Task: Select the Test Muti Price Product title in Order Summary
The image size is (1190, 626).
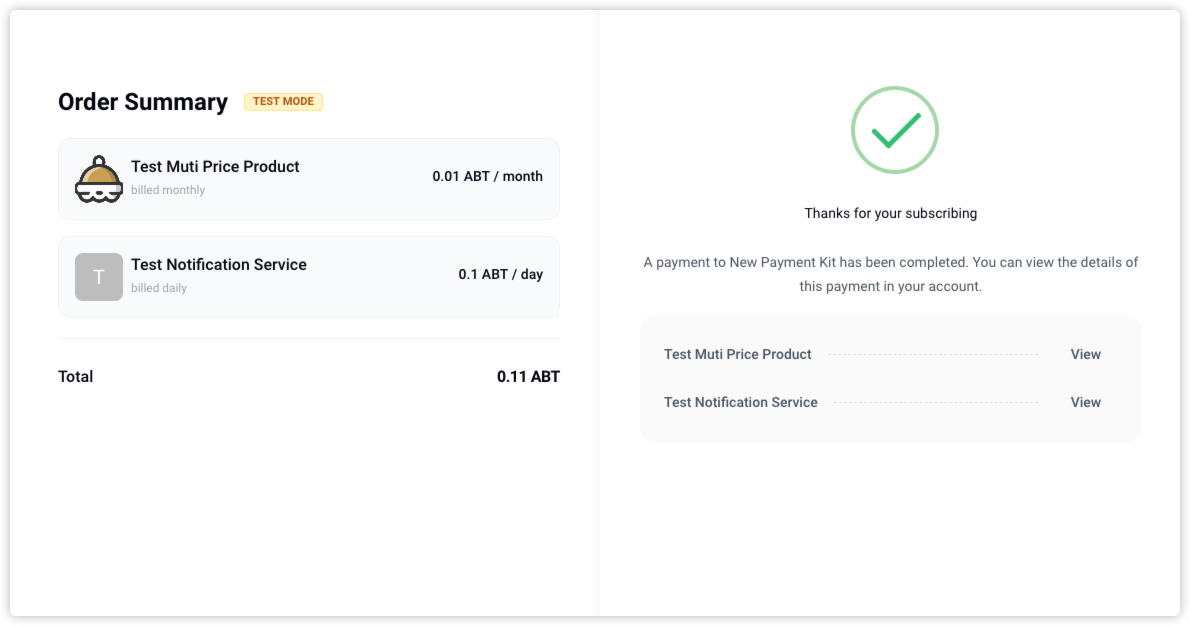Action: tap(215, 167)
